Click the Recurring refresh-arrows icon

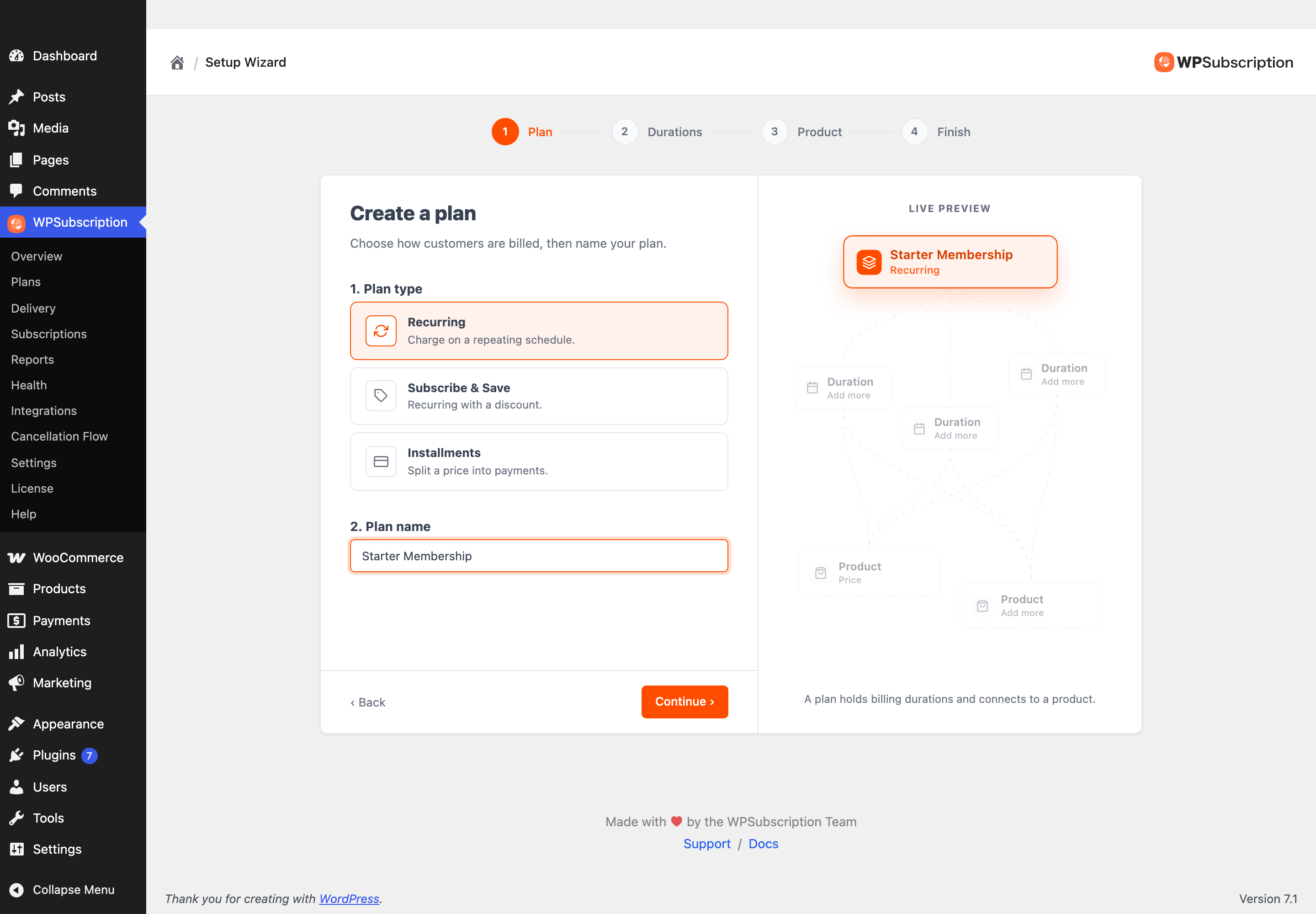coord(381,331)
